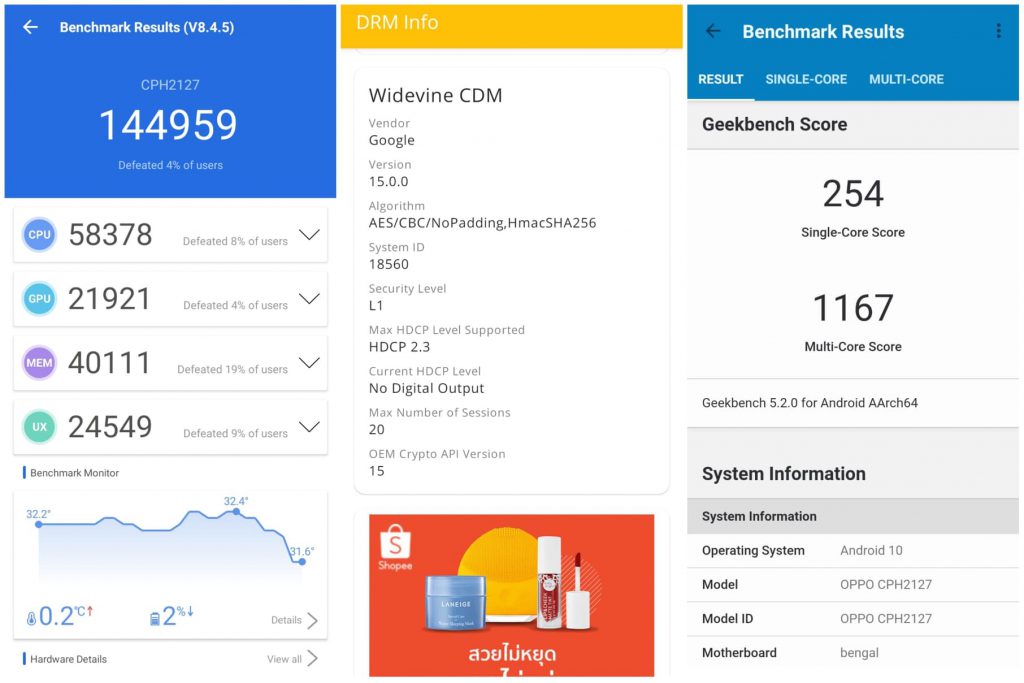Viewport: 1024px width, 683px height.
Task: Tap the temperature thermometer icon
Action: pos(31,618)
